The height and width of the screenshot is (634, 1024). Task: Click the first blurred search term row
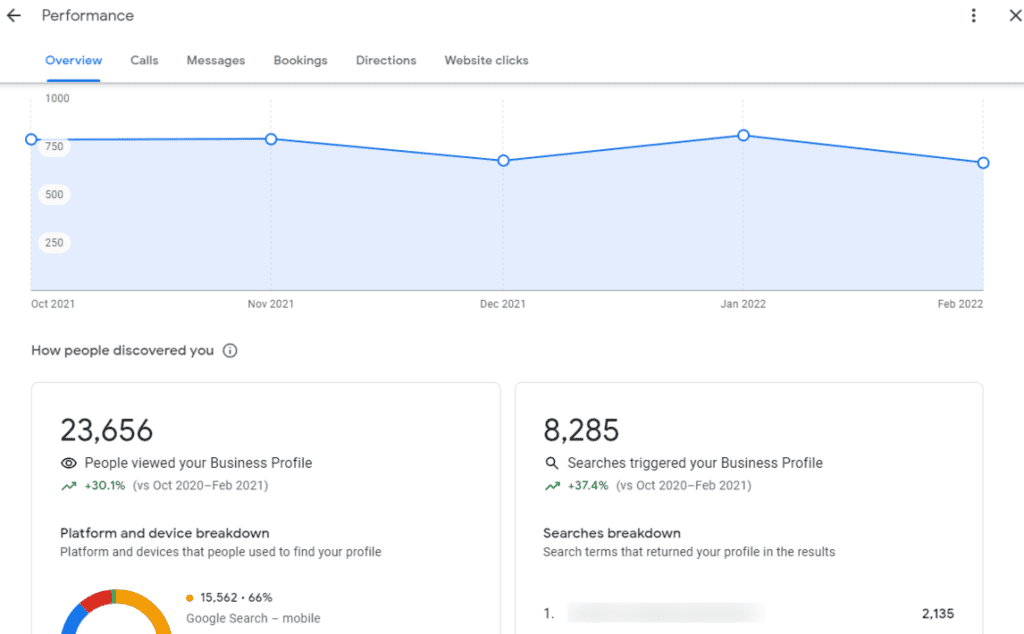pyautogui.click(x=666, y=614)
